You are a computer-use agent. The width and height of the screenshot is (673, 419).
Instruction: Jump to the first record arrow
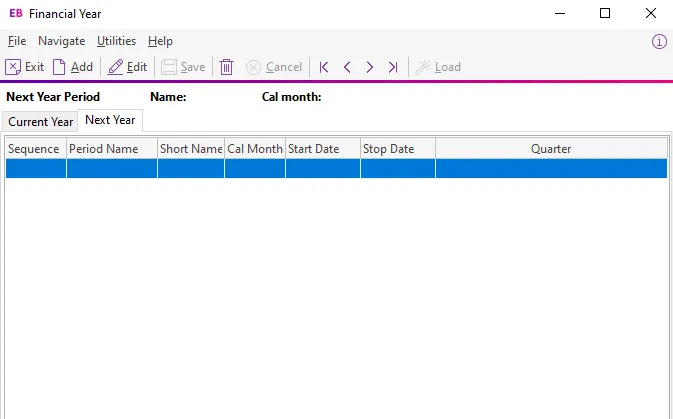[324, 67]
